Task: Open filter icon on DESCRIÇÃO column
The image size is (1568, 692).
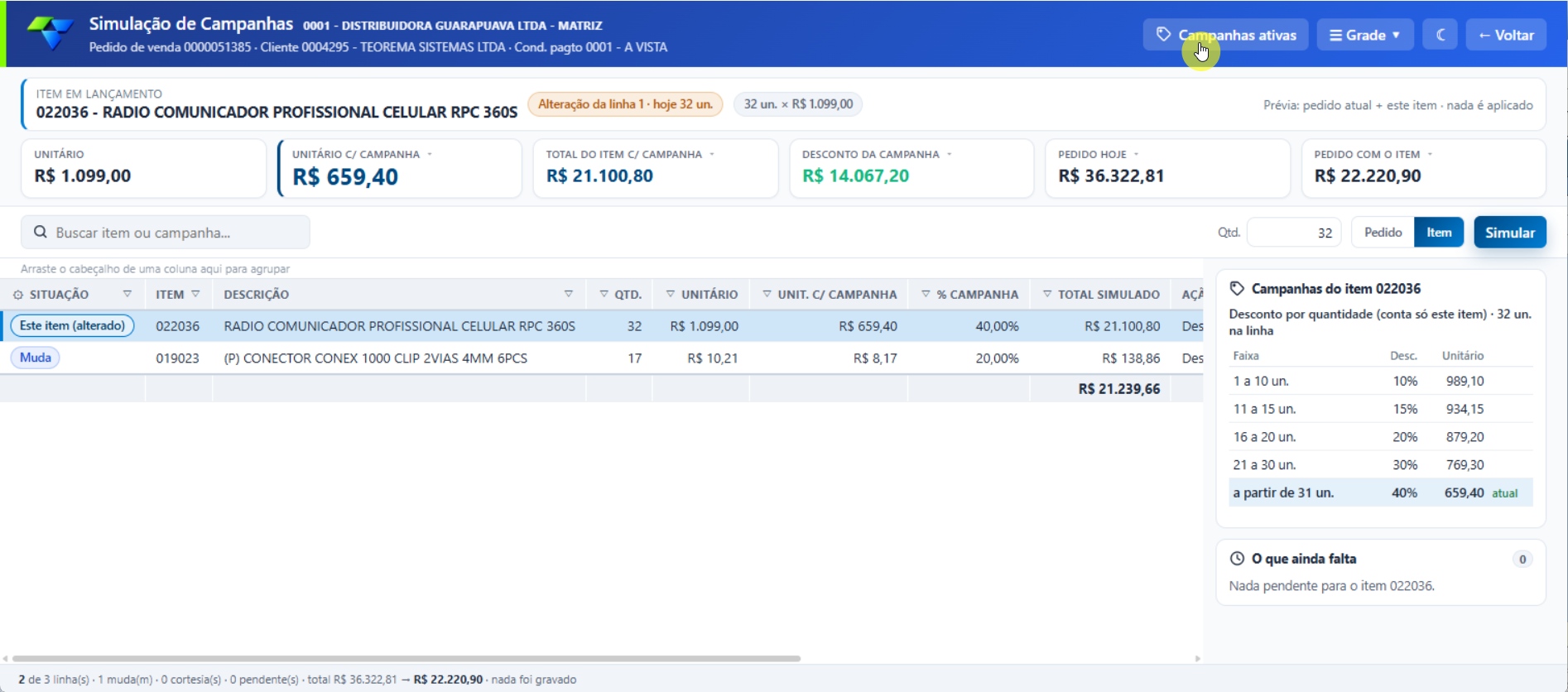Action: [569, 294]
